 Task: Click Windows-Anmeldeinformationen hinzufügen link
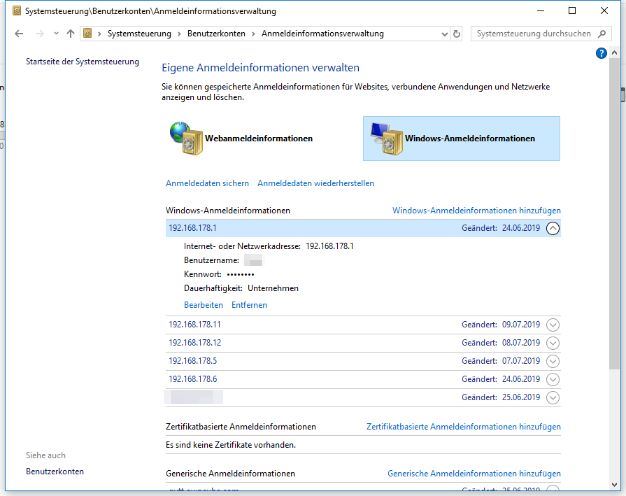pos(476,210)
